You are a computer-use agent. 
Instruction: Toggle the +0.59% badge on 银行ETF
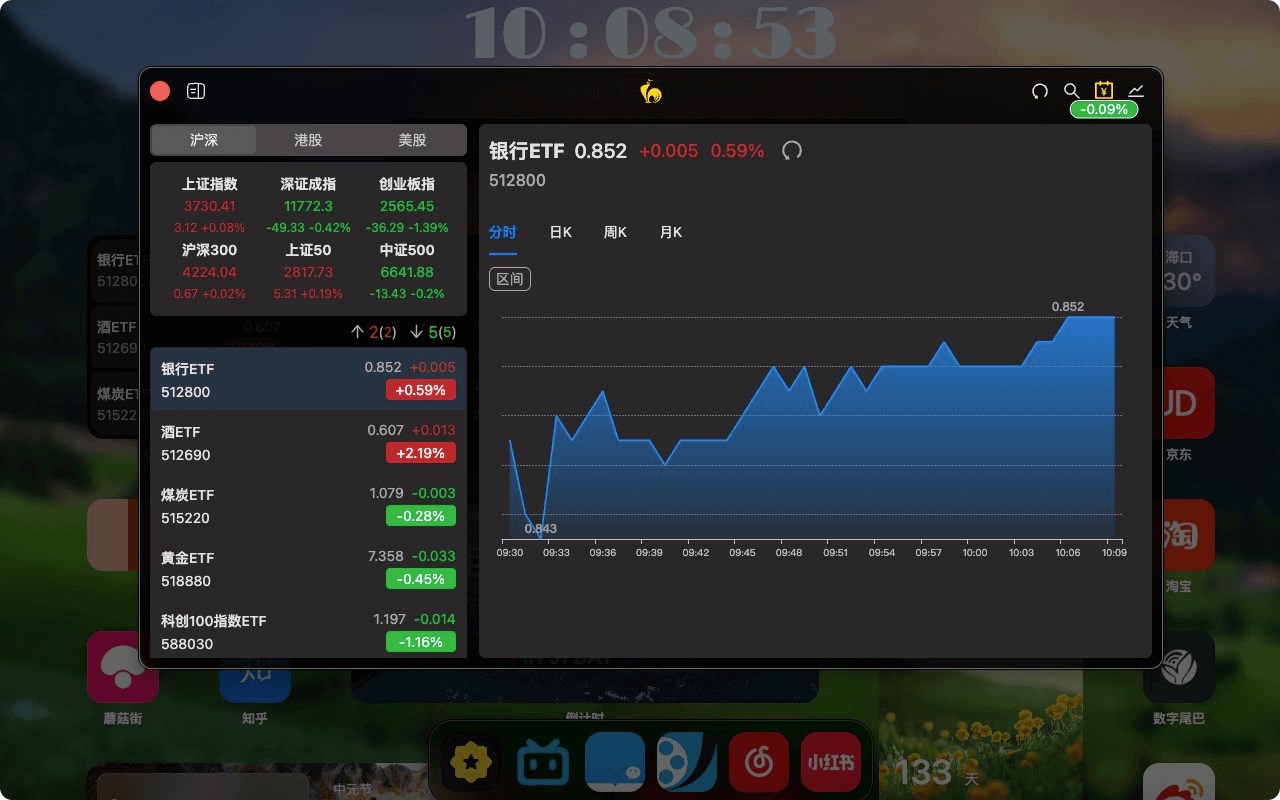421,390
